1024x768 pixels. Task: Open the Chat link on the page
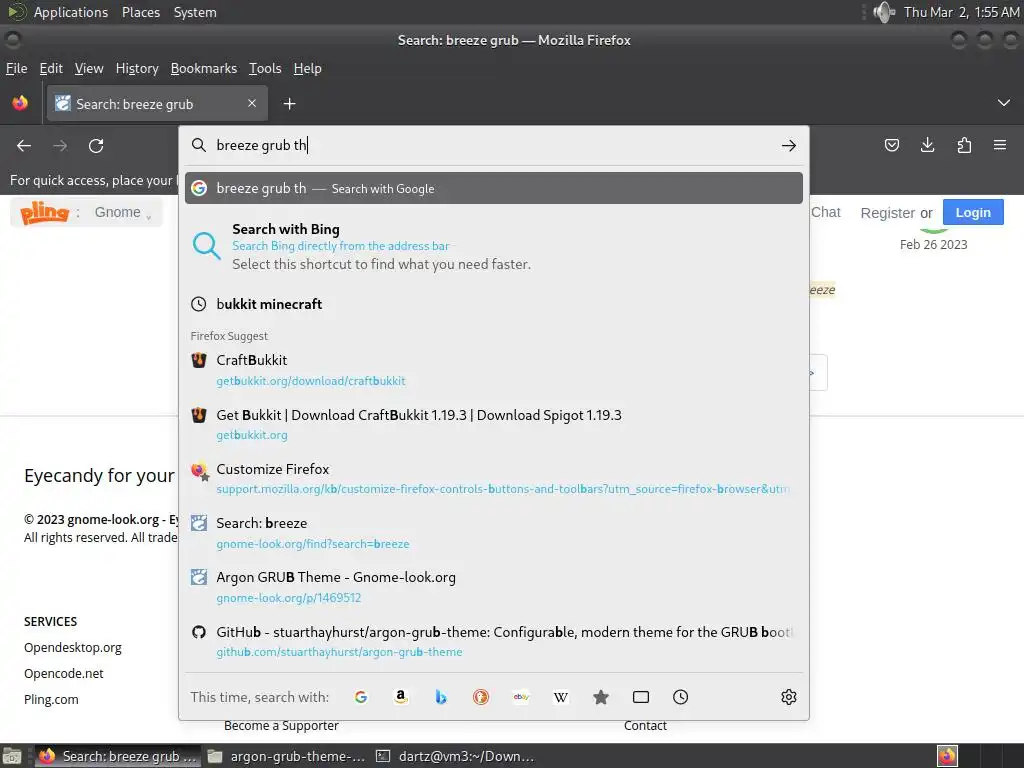825,212
